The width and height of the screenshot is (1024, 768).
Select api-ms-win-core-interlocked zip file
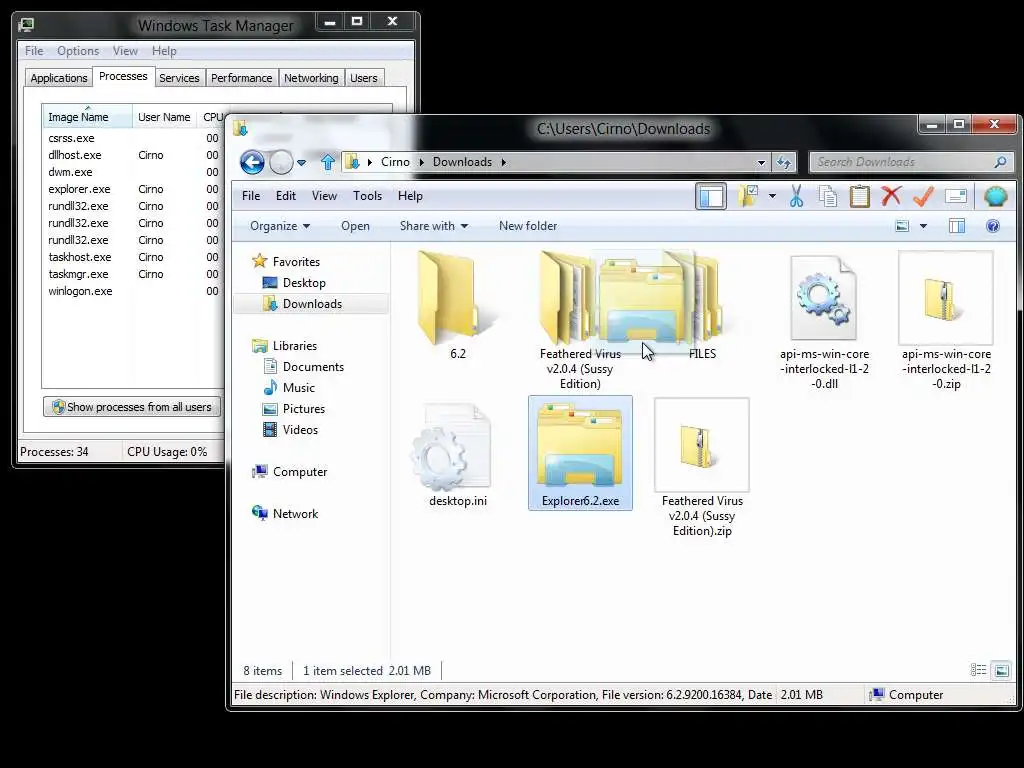[x=946, y=322]
